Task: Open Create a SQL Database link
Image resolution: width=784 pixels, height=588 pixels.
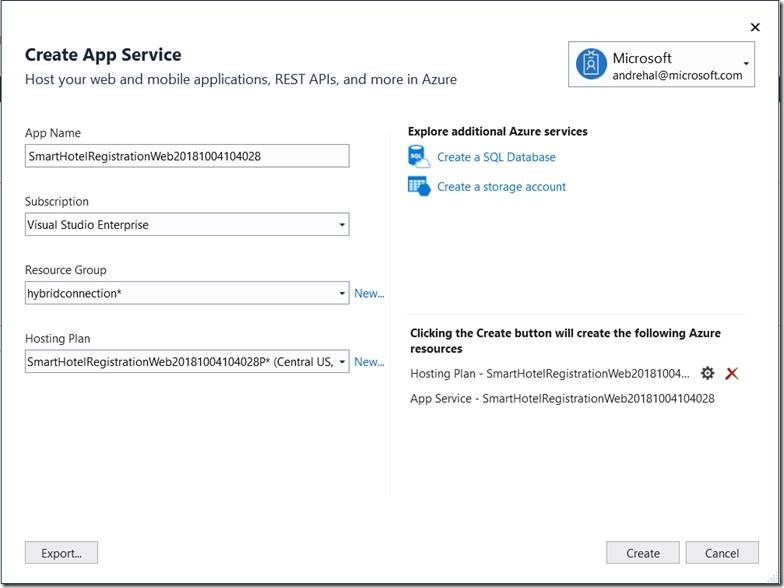Action: [496, 157]
